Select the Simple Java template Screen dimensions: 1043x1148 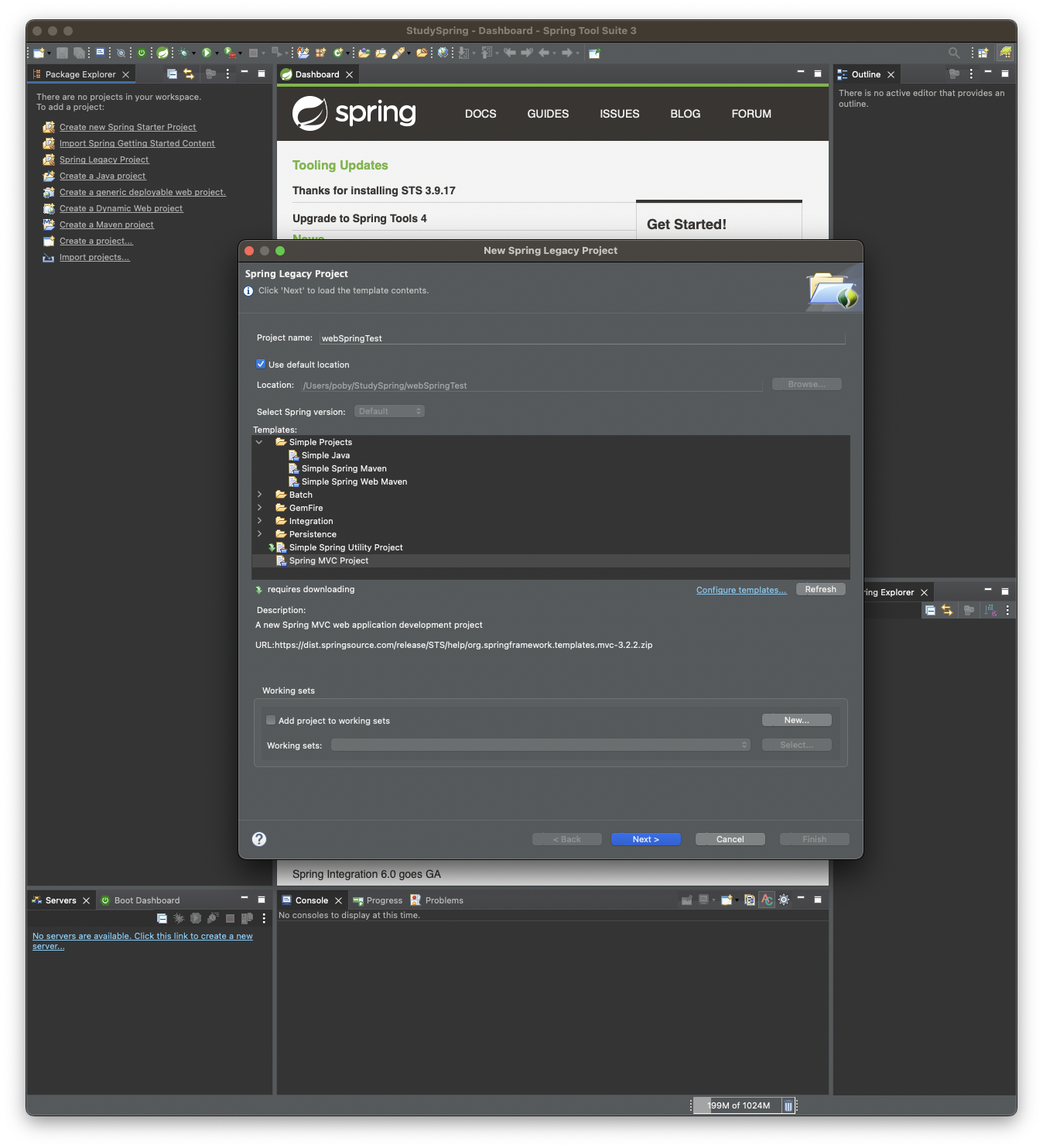[326, 455]
